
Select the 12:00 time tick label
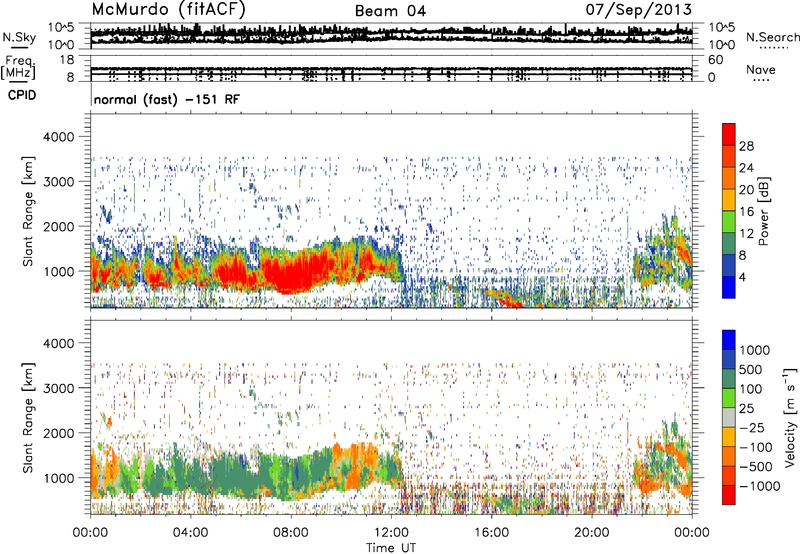[x=391, y=533]
